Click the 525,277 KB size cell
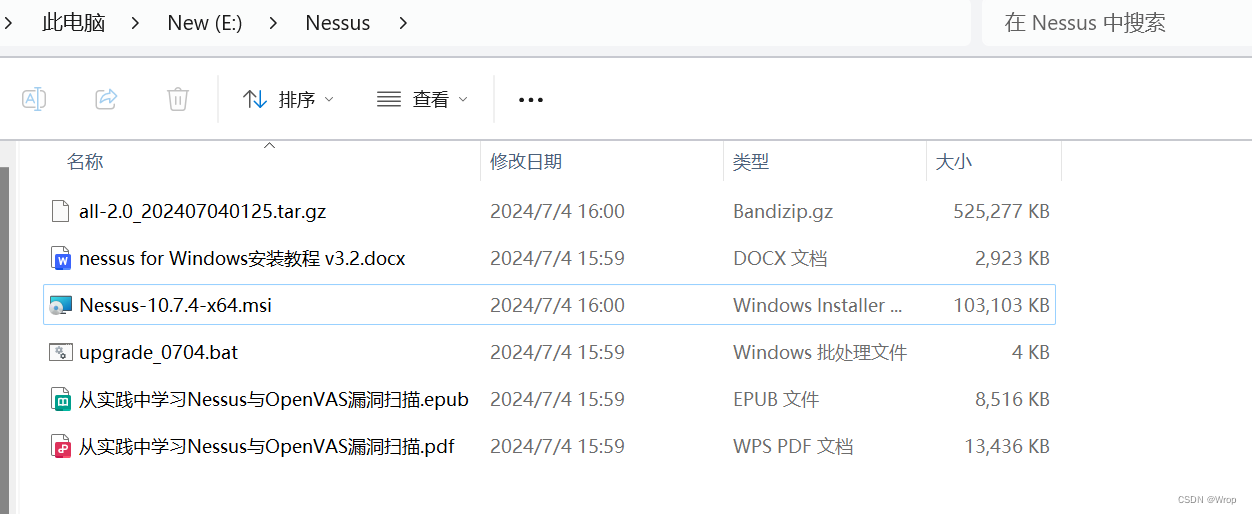Screen dimensions: 1252x514 [x=1002, y=211]
